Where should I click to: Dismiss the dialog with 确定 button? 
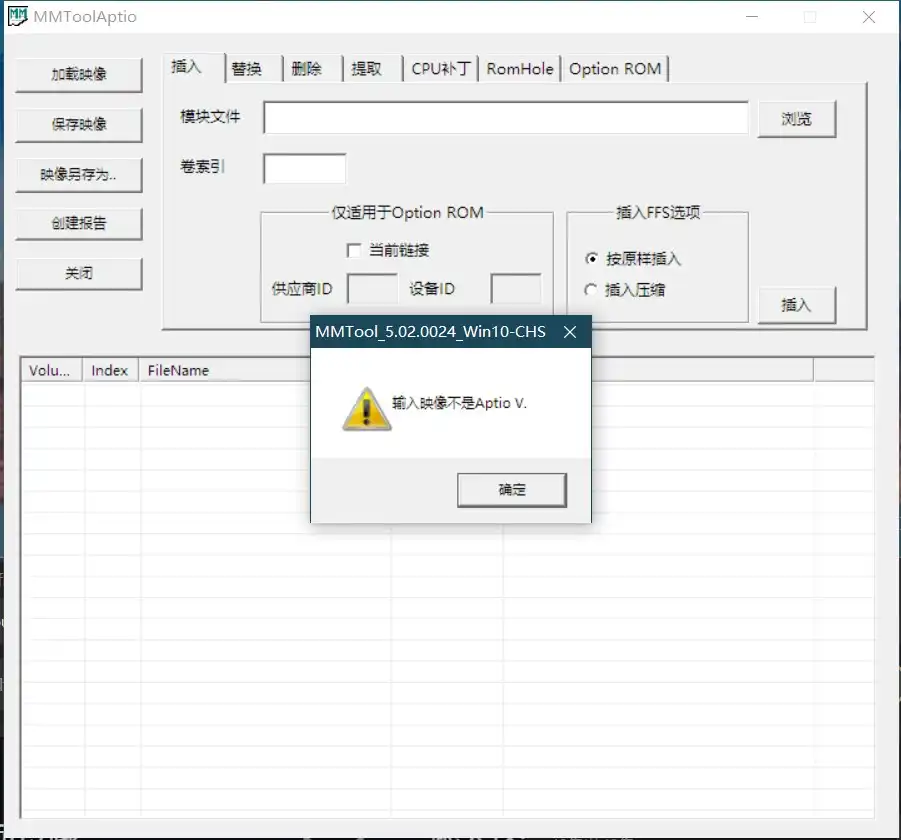[x=511, y=489]
